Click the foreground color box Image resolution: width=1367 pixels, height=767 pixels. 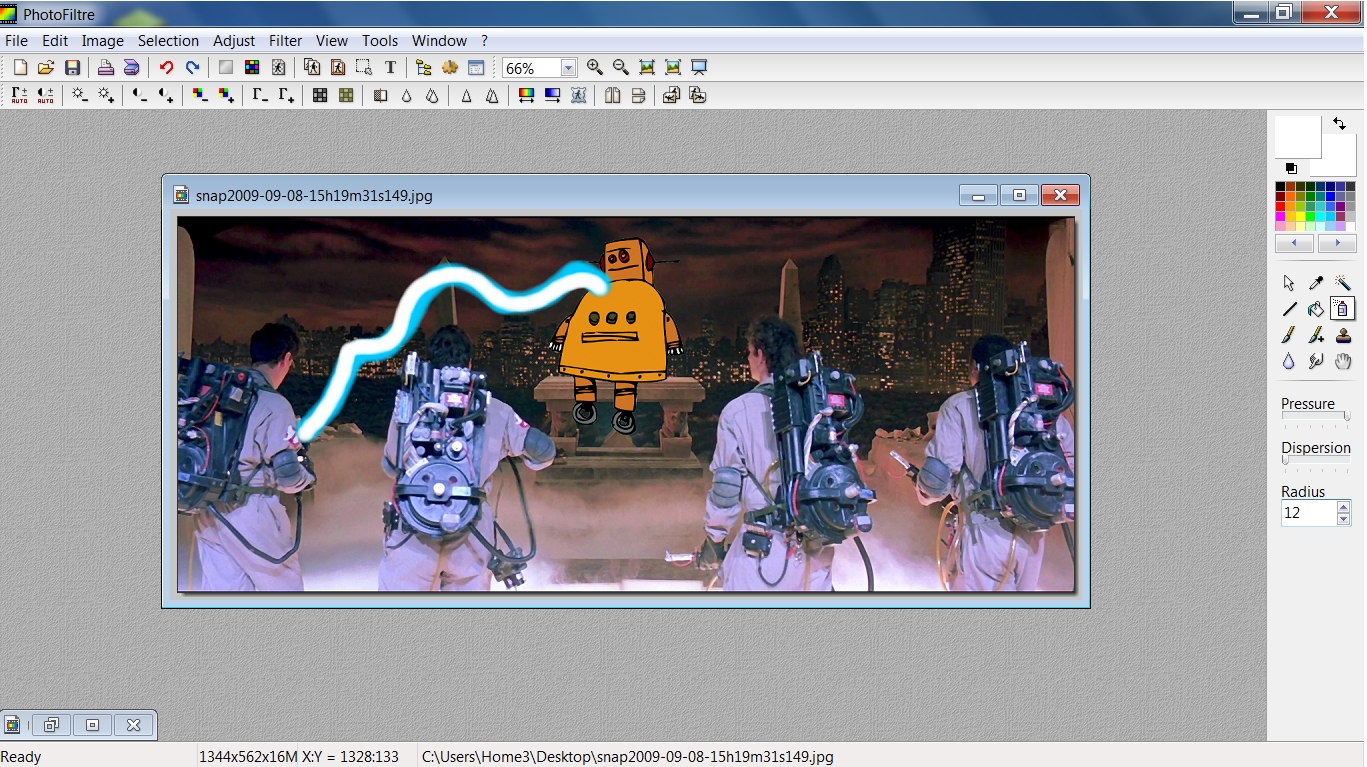(1298, 137)
